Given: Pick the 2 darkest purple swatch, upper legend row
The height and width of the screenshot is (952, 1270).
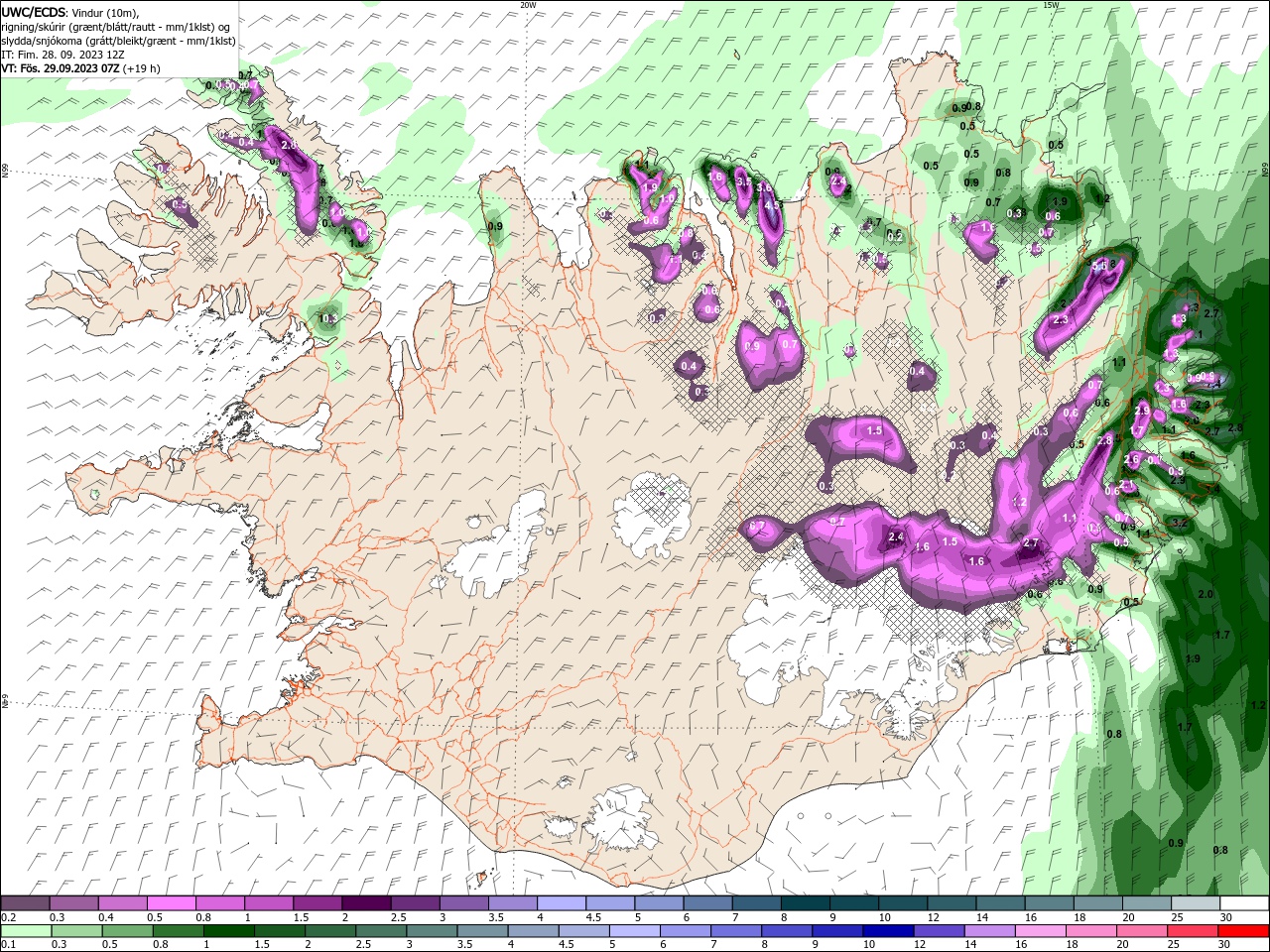Looking at the screenshot, I should point(366,903).
